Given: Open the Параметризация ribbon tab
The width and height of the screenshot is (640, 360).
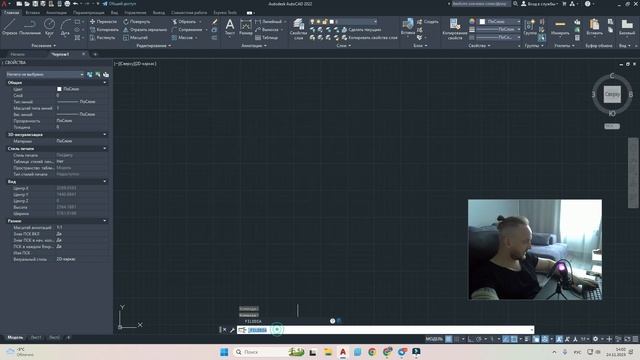Looking at the screenshot, I should coord(89,13).
